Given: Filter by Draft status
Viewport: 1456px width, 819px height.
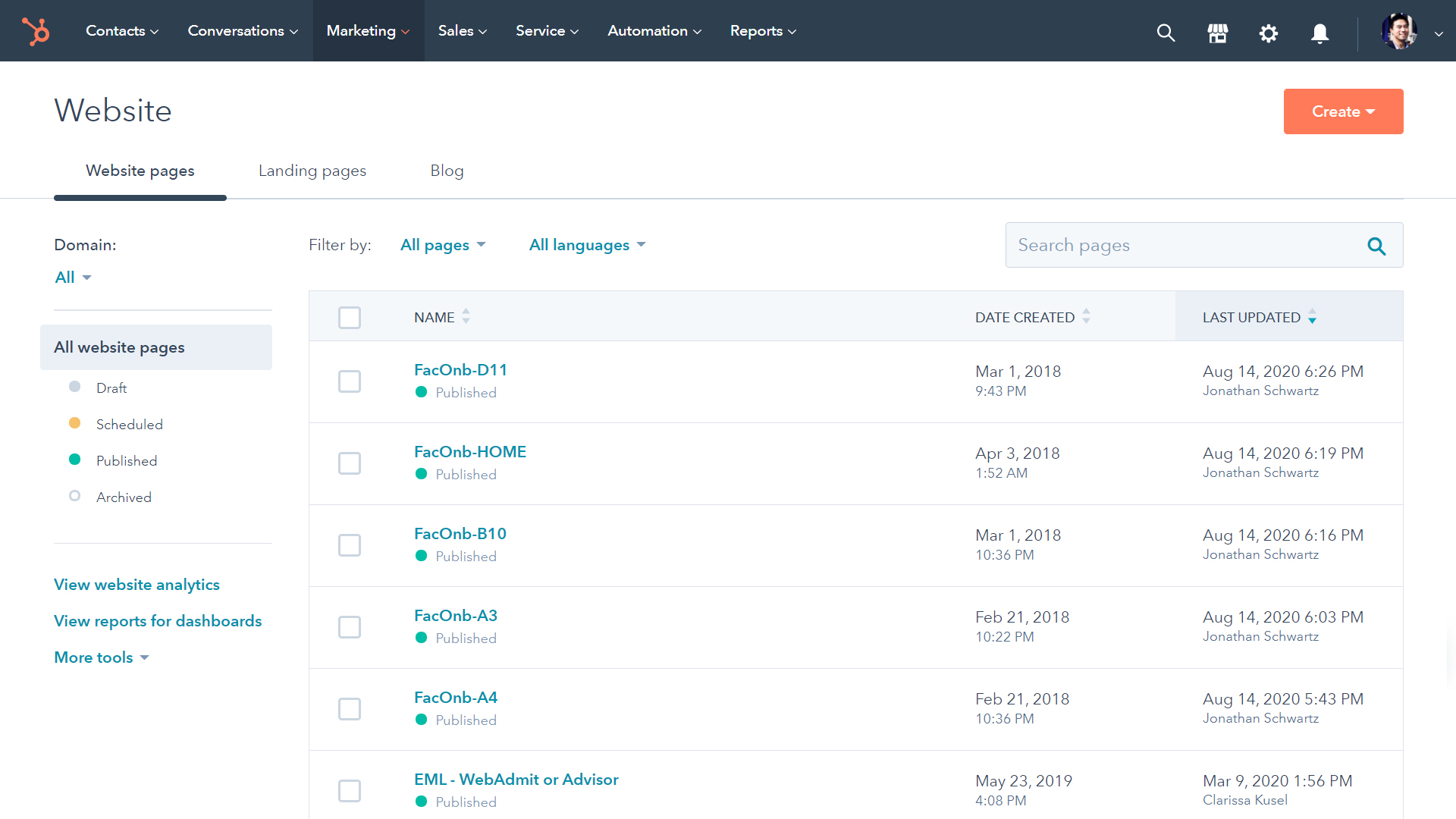Looking at the screenshot, I should pos(111,388).
